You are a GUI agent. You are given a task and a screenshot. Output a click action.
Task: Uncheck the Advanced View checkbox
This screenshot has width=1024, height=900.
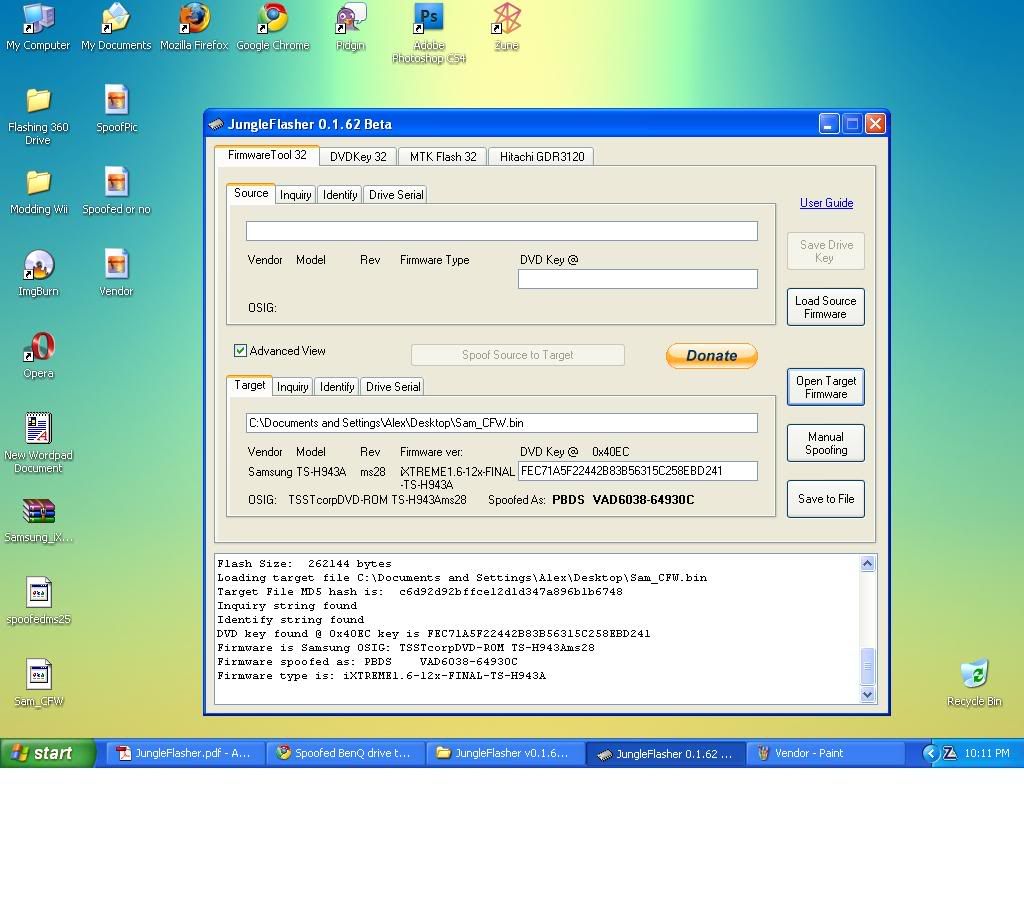click(240, 351)
